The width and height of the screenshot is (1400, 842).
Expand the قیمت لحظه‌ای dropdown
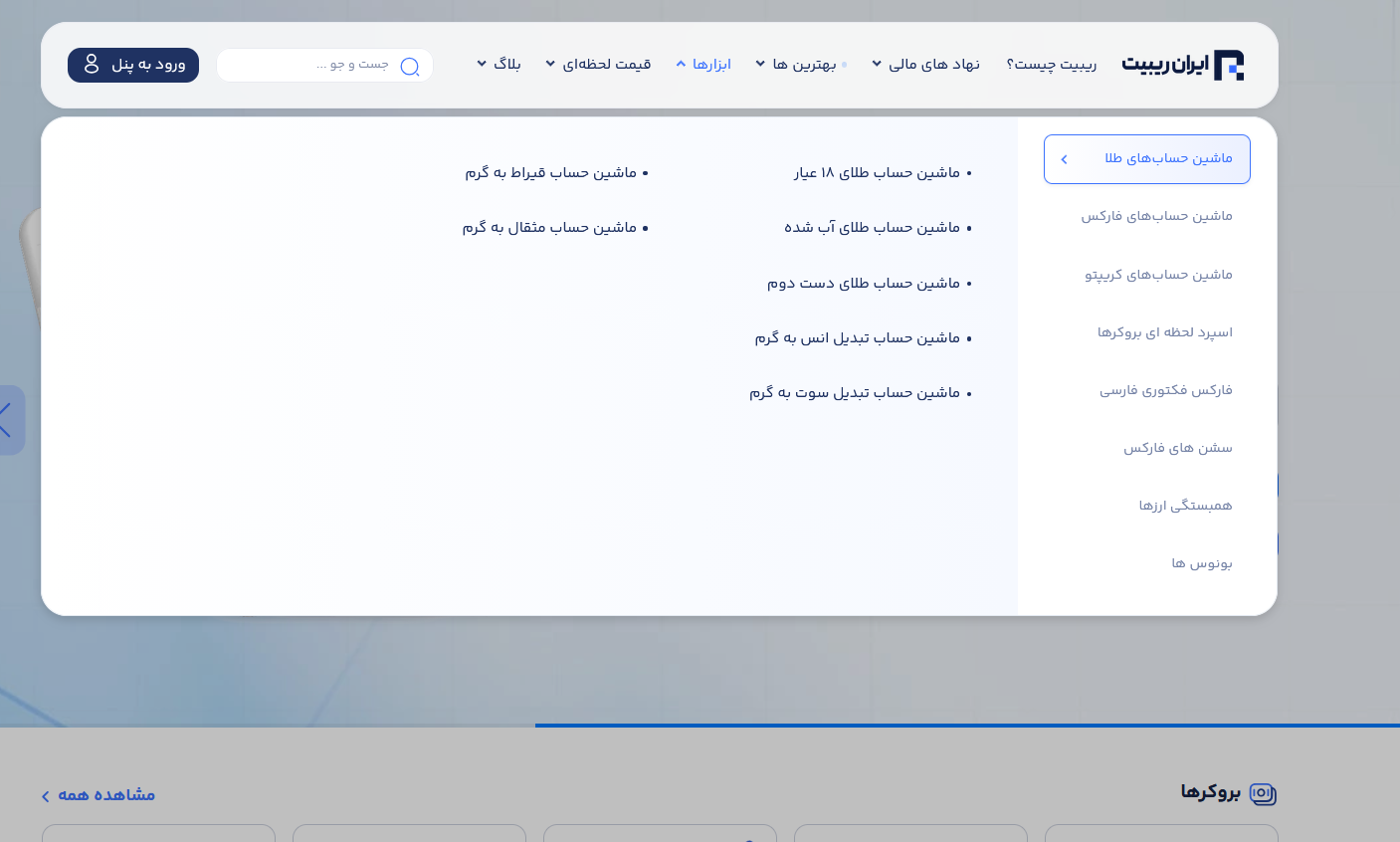click(598, 65)
